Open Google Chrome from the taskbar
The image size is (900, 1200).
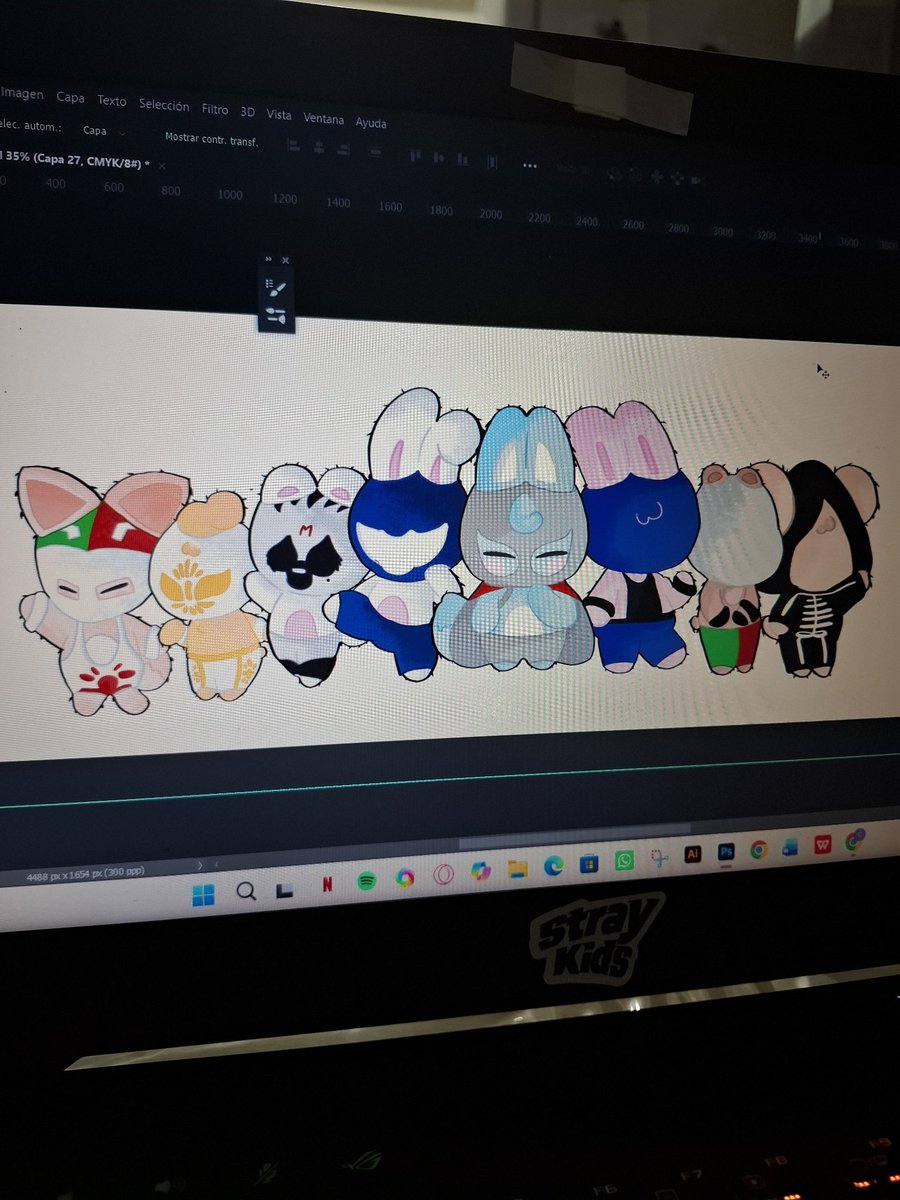click(x=758, y=849)
